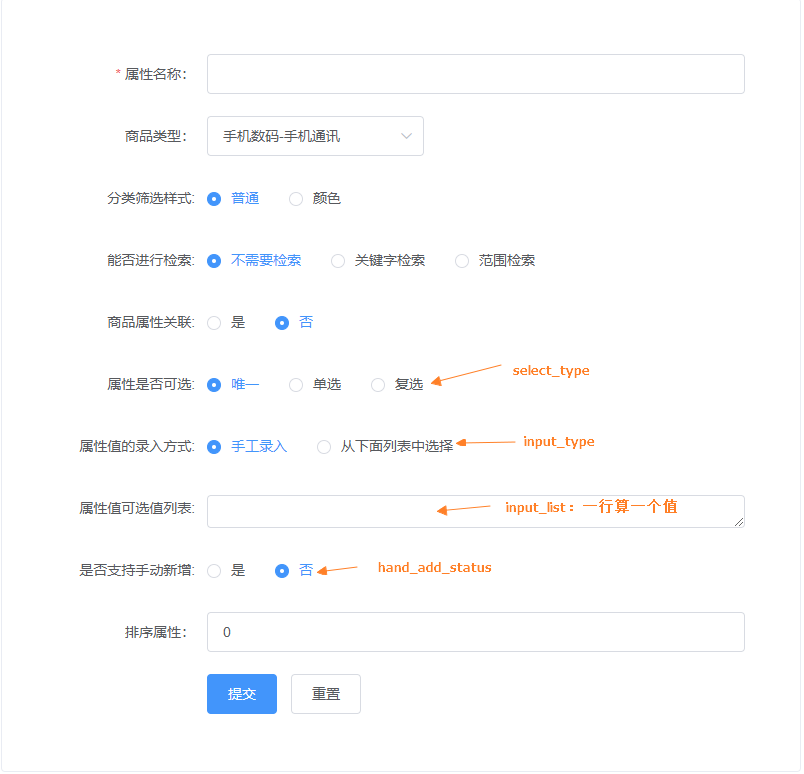Enable 是 for 商品属性关联
The height and width of the screenshot is (774, 804).
(214, 322)
